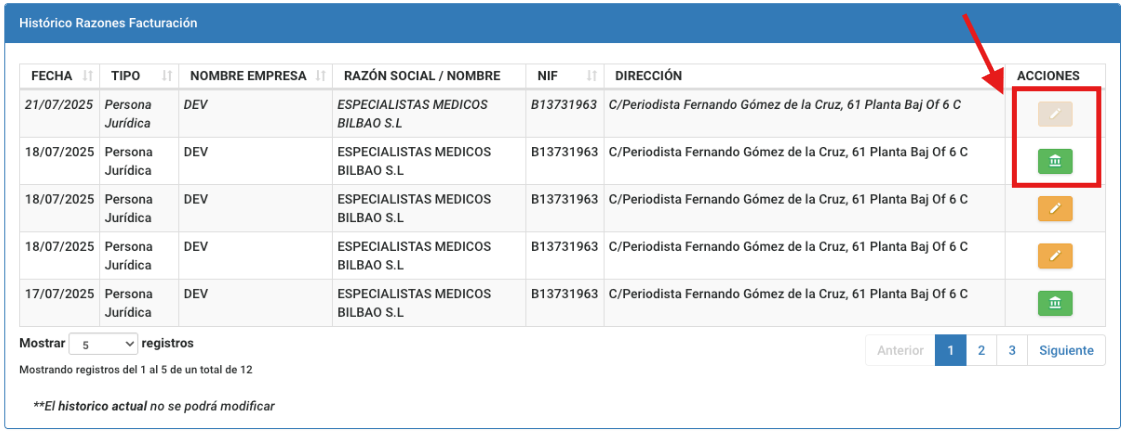Click the sort arrows in the NIF header

pos(592,76)
